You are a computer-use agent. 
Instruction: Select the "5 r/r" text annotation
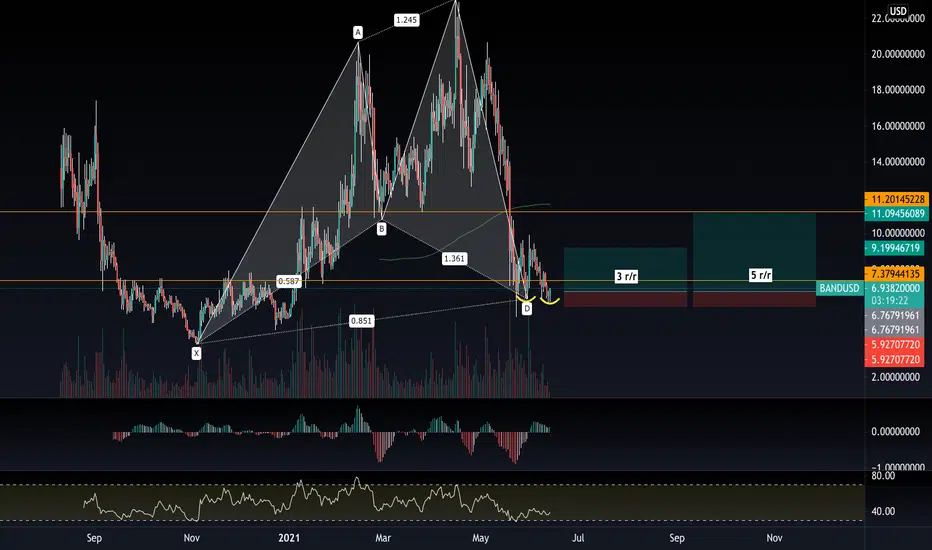761,275
